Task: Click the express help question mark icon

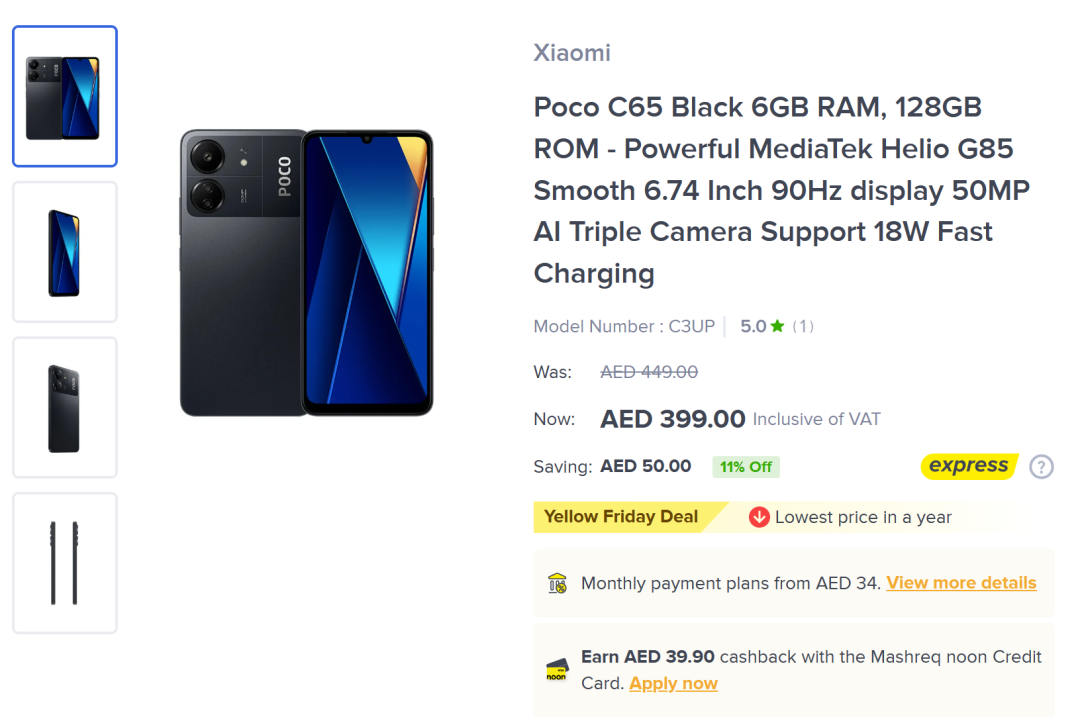Action: click(x=1041, y=467)
